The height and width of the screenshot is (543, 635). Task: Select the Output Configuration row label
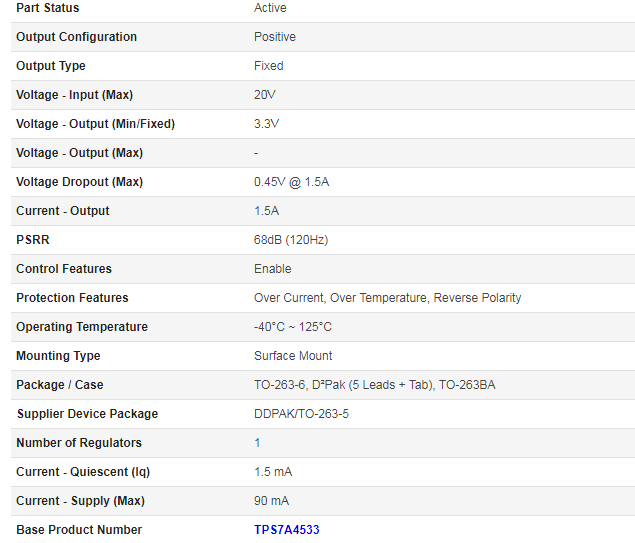coord(76,37)
